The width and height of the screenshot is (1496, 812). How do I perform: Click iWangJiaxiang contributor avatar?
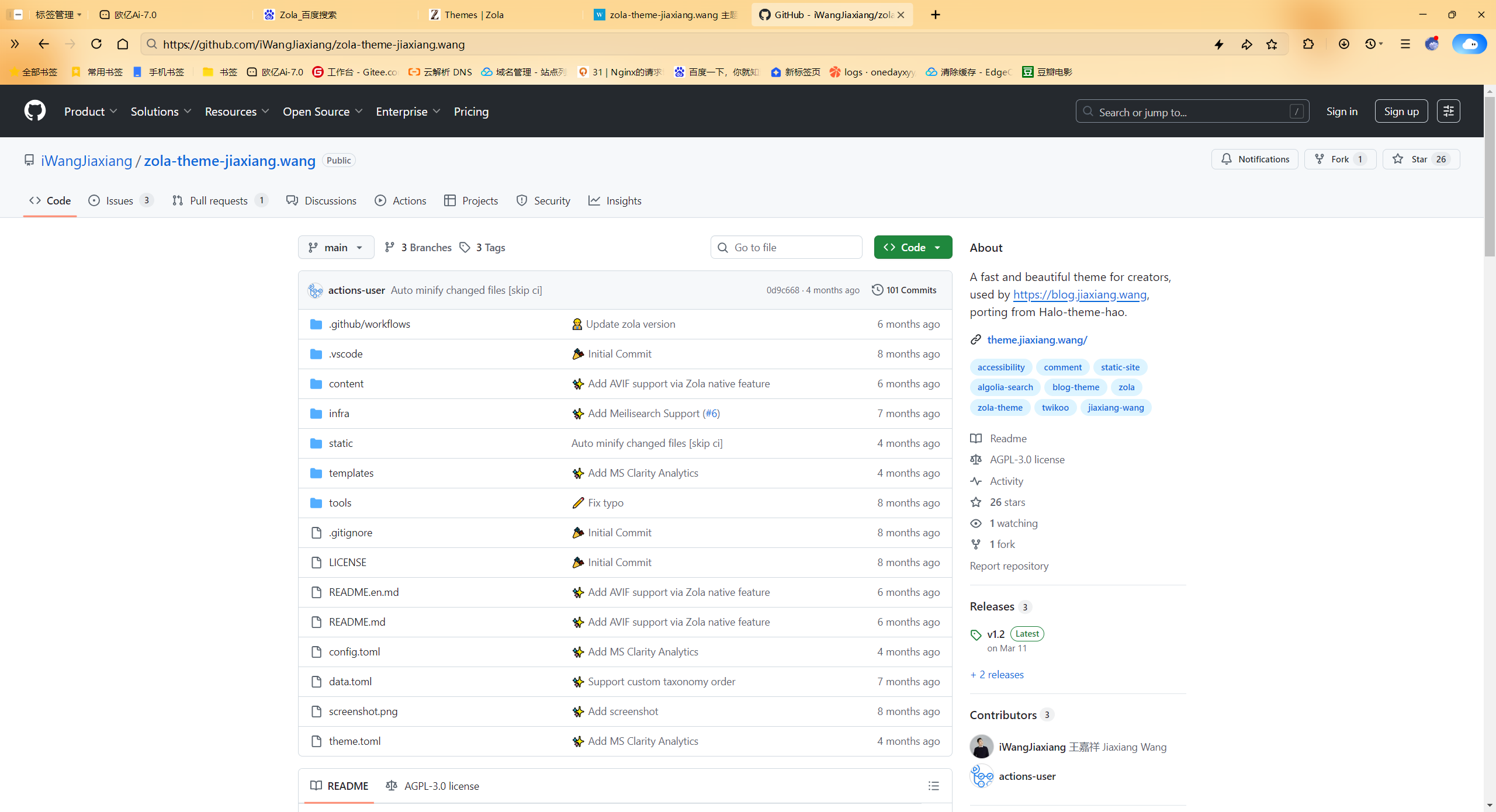click(982, 747)
